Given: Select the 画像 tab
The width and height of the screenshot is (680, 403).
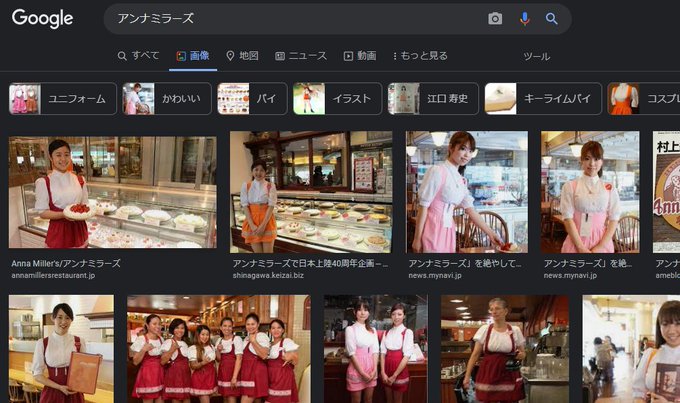Looking at the screenshot, I should [x=193, y=56].
